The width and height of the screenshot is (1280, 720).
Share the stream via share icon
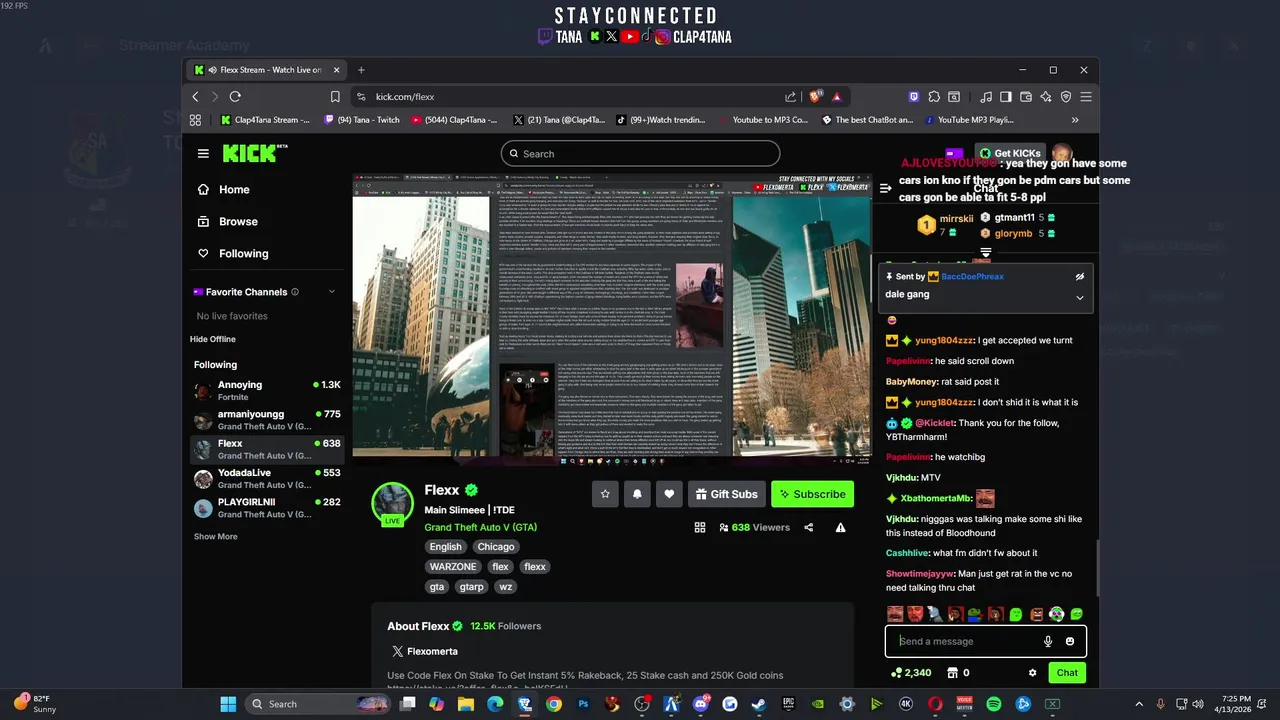tap(808, 527)
